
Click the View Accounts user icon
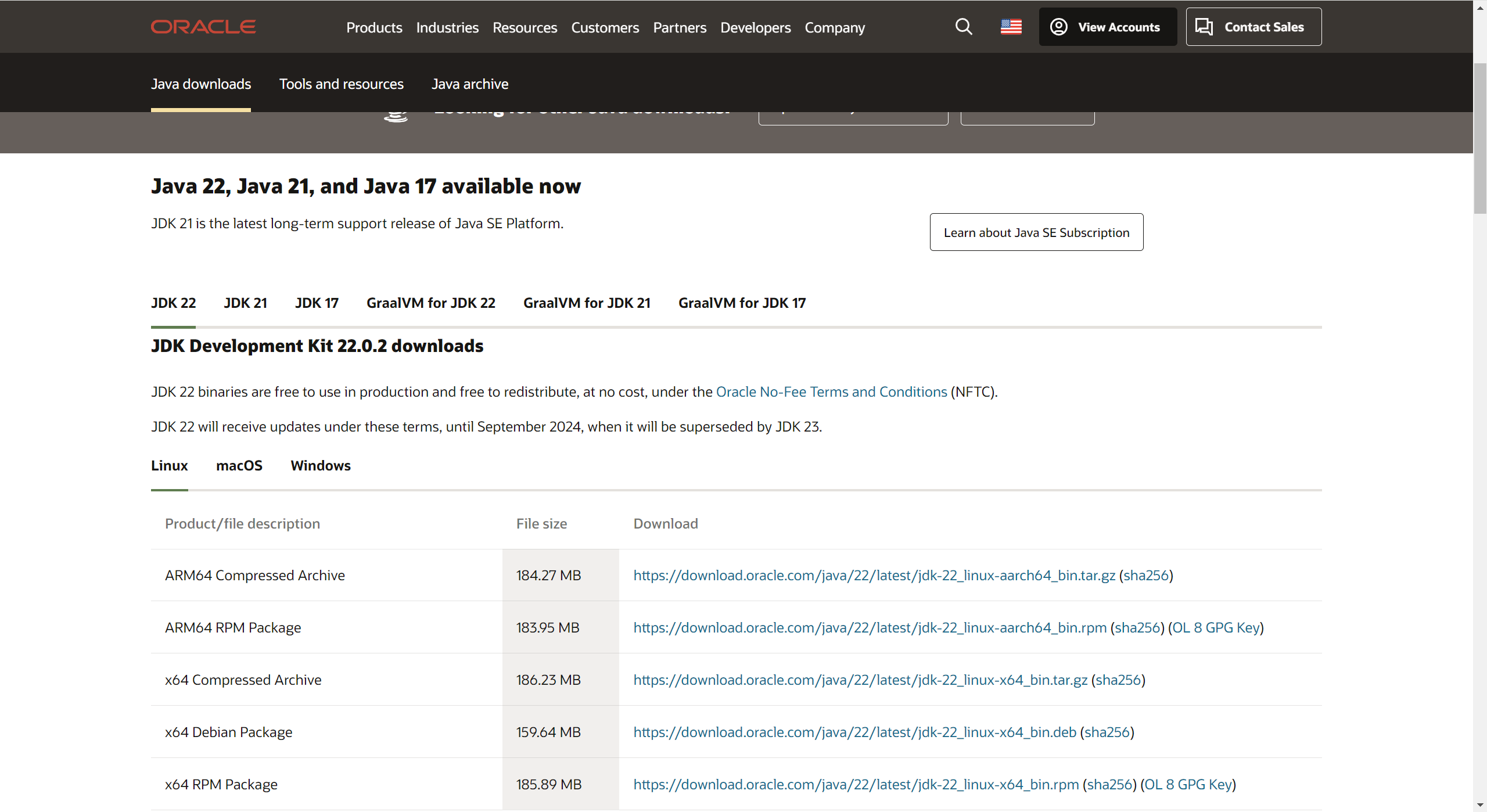pyautogui.click(x=1058, y=27)
